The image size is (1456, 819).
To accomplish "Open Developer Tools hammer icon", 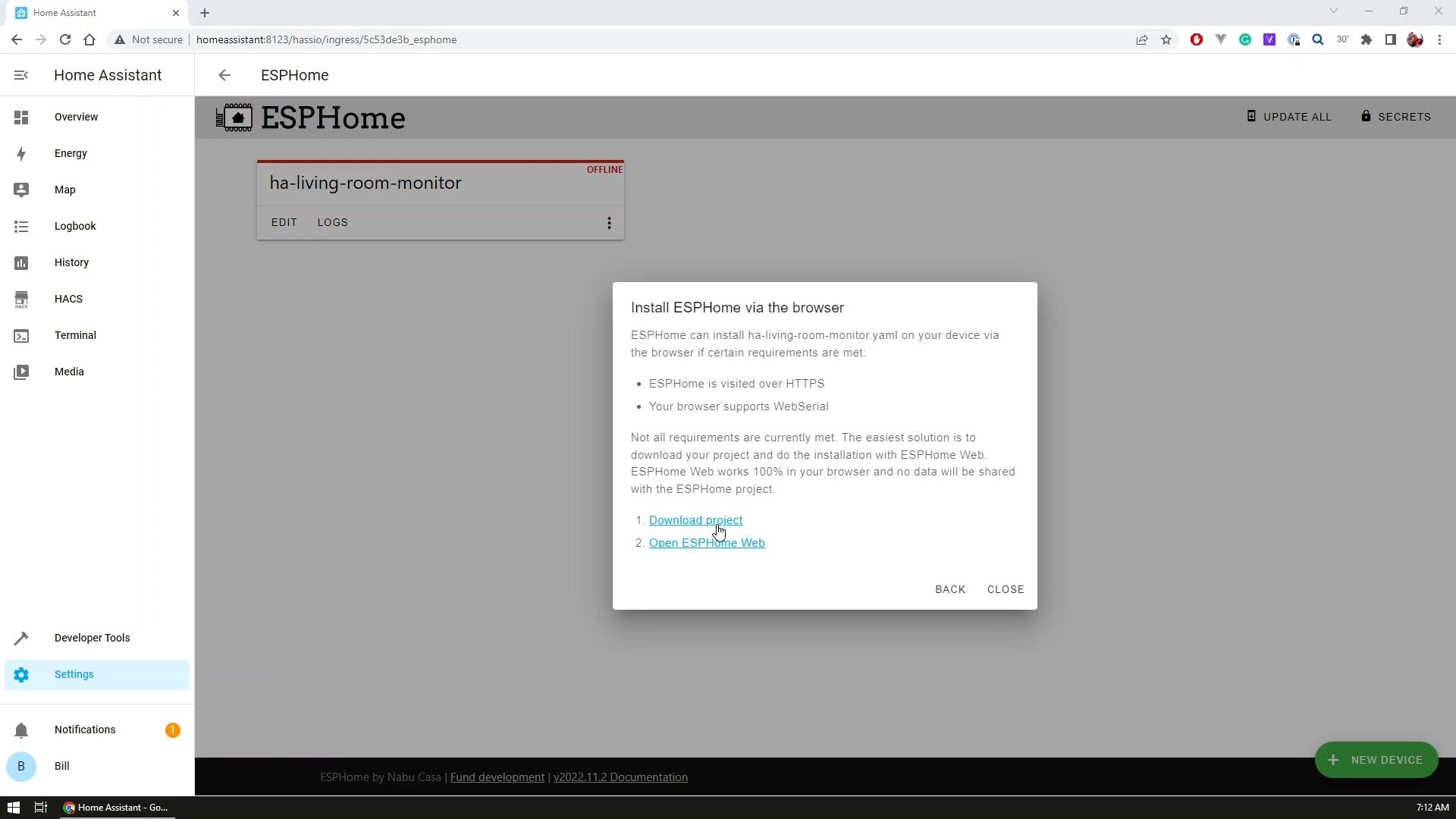I will (x=21, y=638).
